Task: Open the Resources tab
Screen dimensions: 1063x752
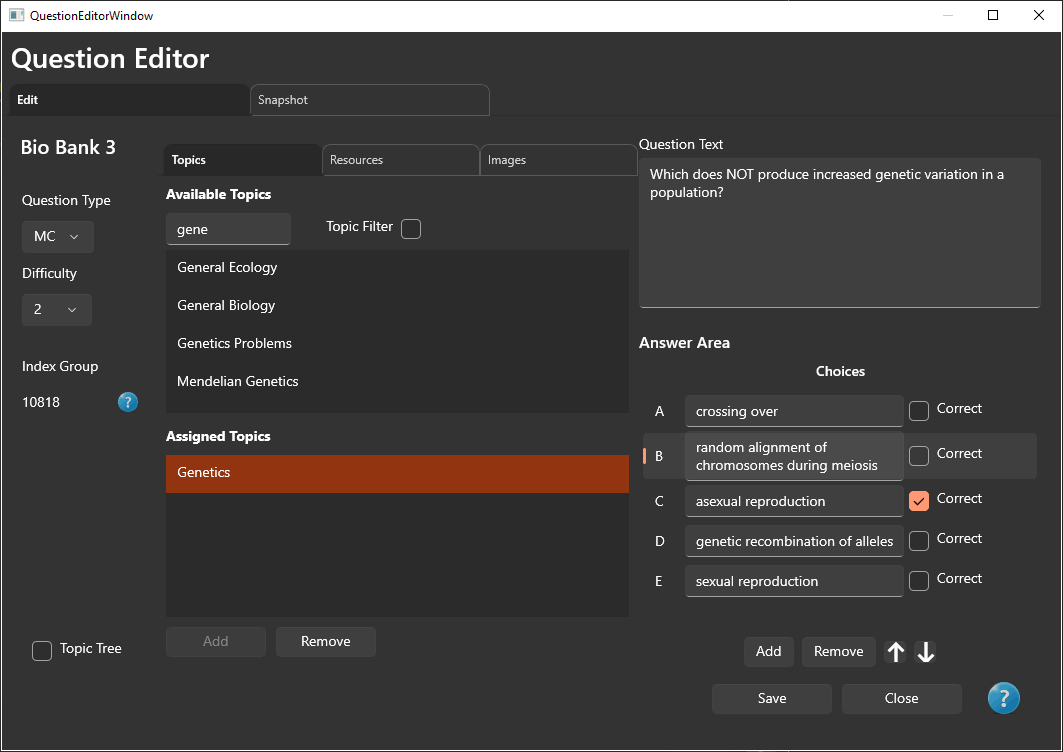Action: point(401,160)
